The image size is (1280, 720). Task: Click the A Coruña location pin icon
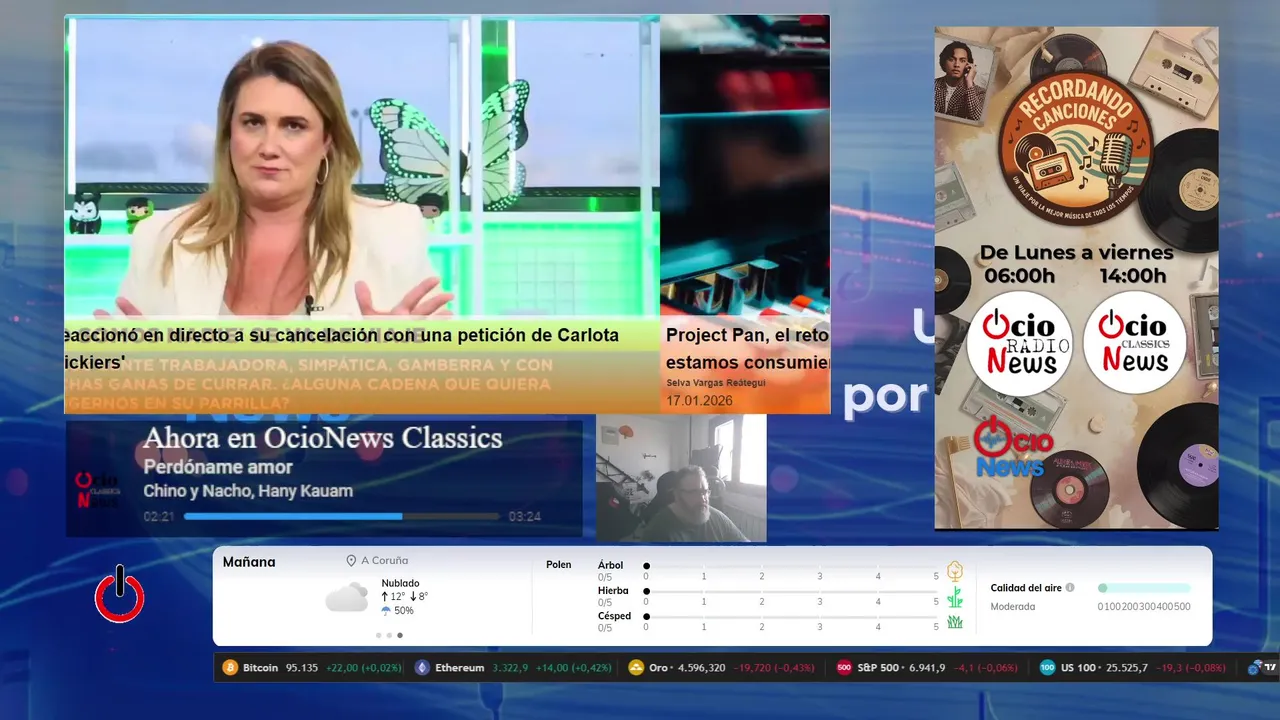[351, 561]
